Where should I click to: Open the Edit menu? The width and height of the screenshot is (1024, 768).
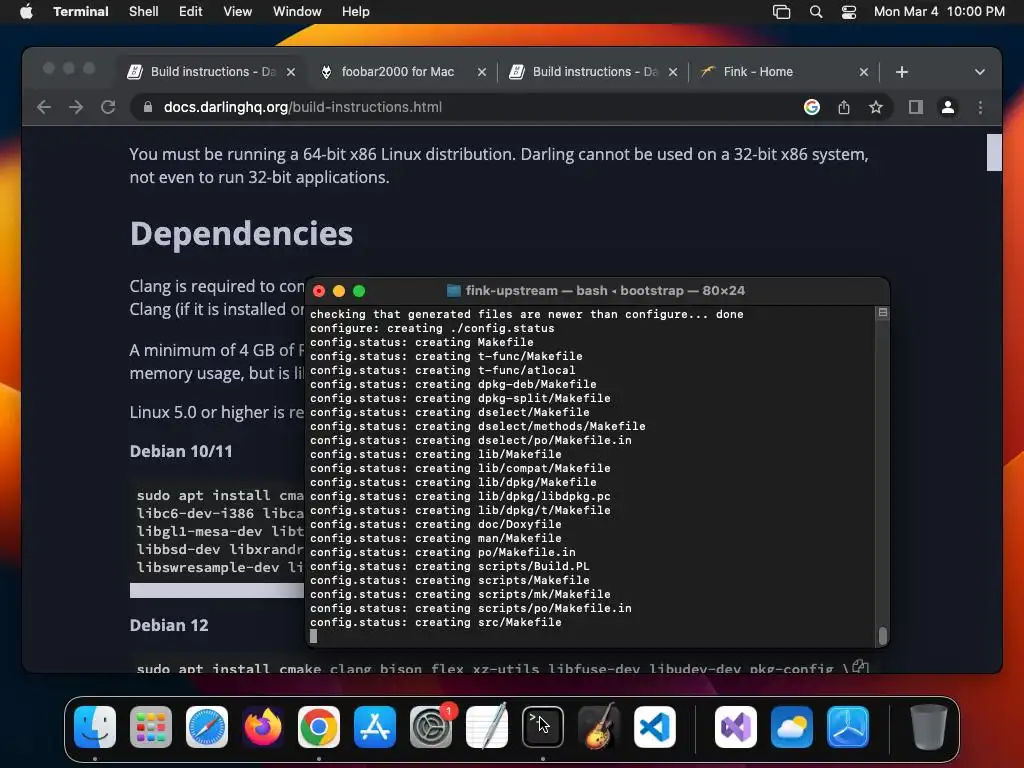coord(191,11)
